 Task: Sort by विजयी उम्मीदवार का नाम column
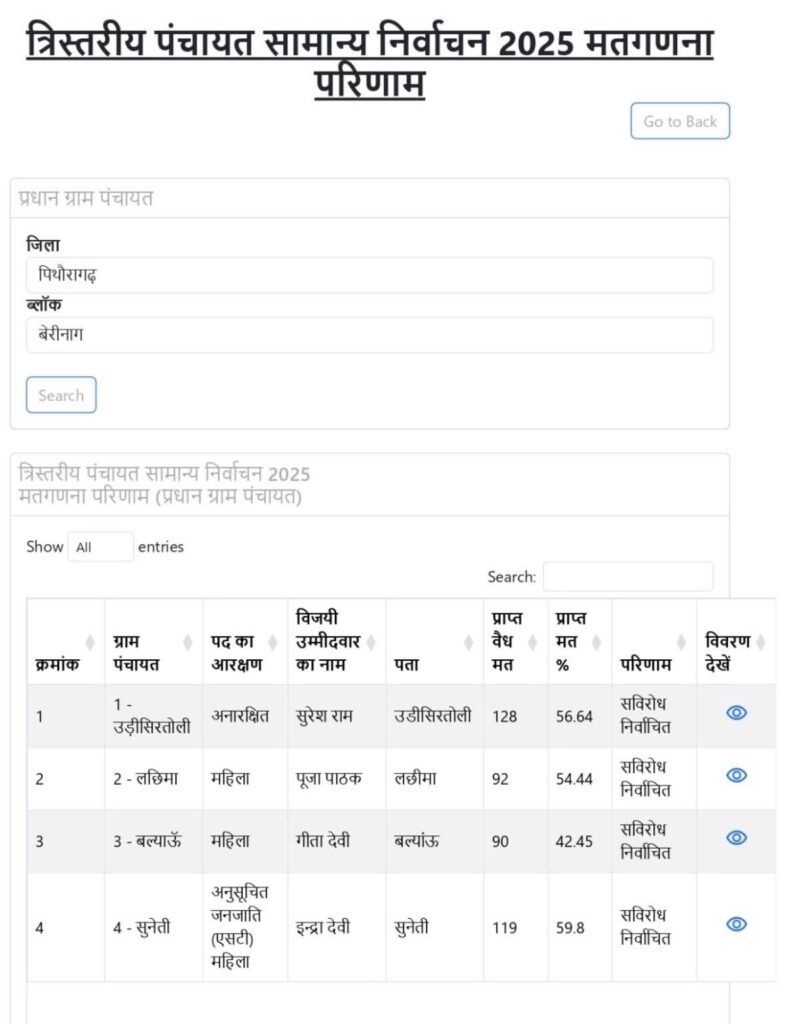click(x=370, y=642)
